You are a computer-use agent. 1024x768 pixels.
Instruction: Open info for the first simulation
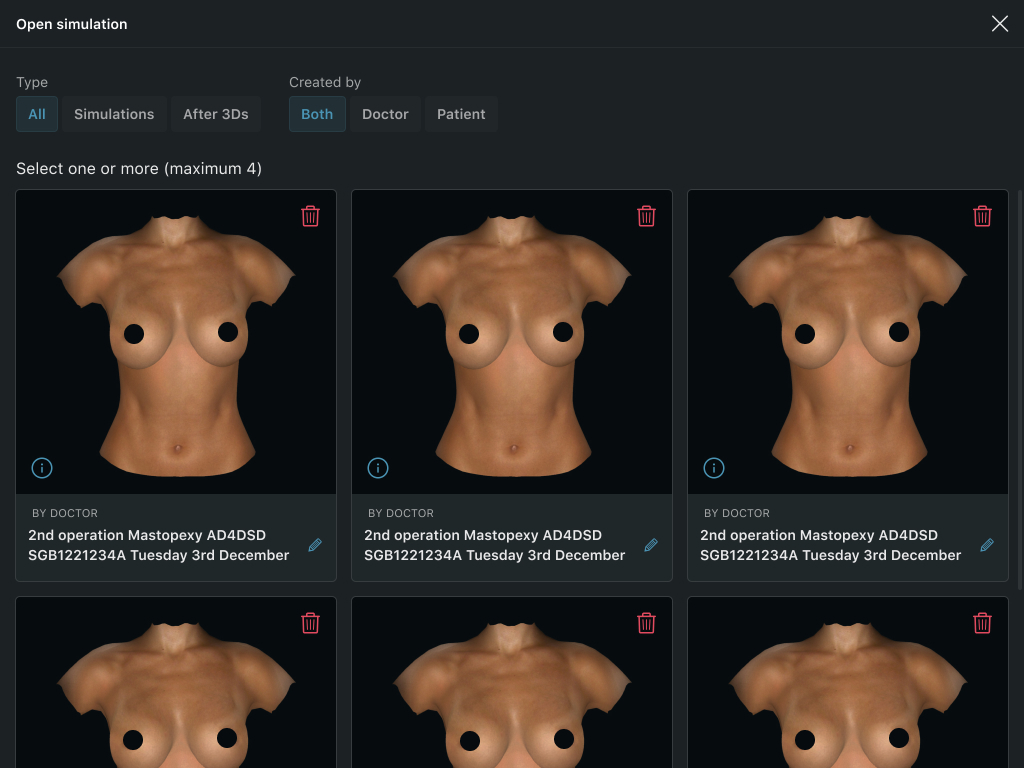pos(42,468)
